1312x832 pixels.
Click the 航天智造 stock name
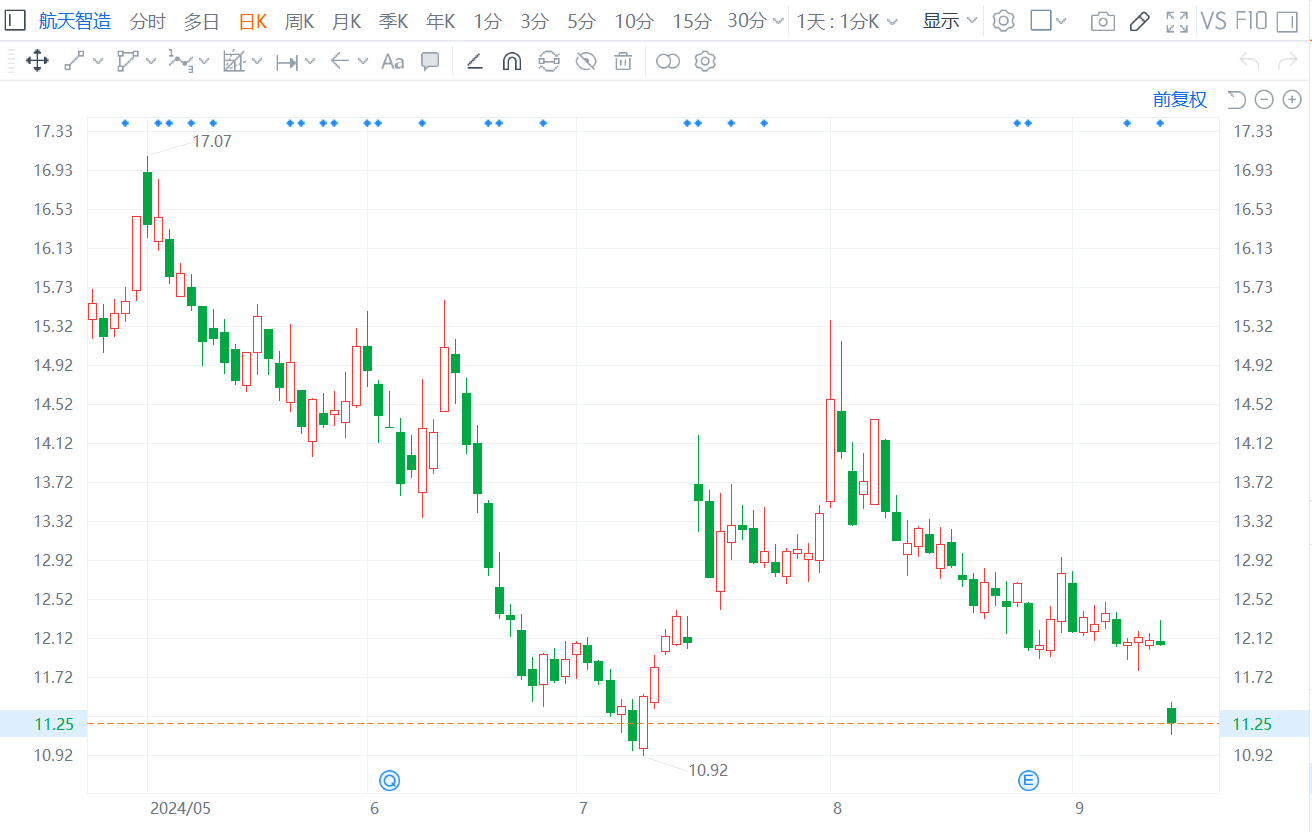click(75, 21)
